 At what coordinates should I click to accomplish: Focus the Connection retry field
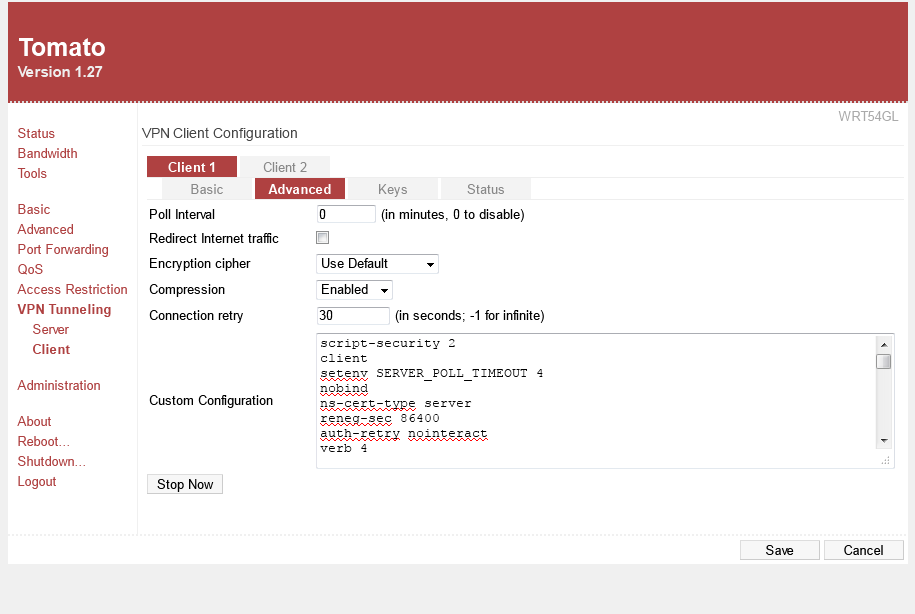[353, 316]
